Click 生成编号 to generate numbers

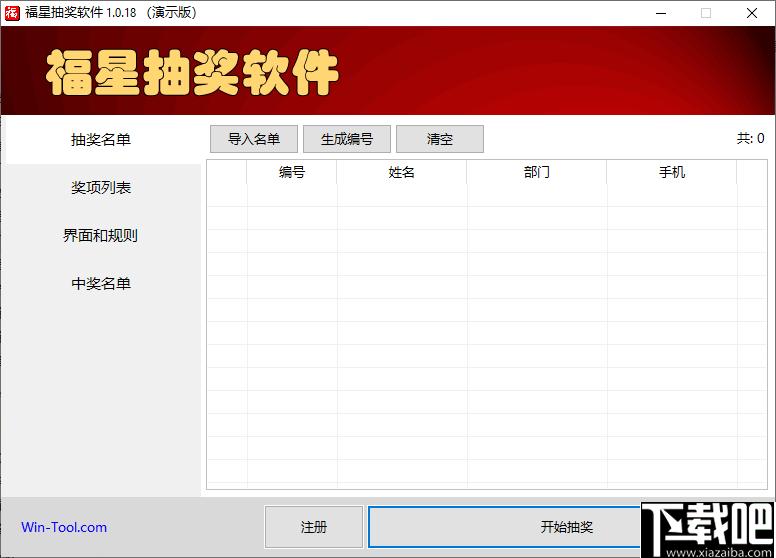tap(347, 139)
